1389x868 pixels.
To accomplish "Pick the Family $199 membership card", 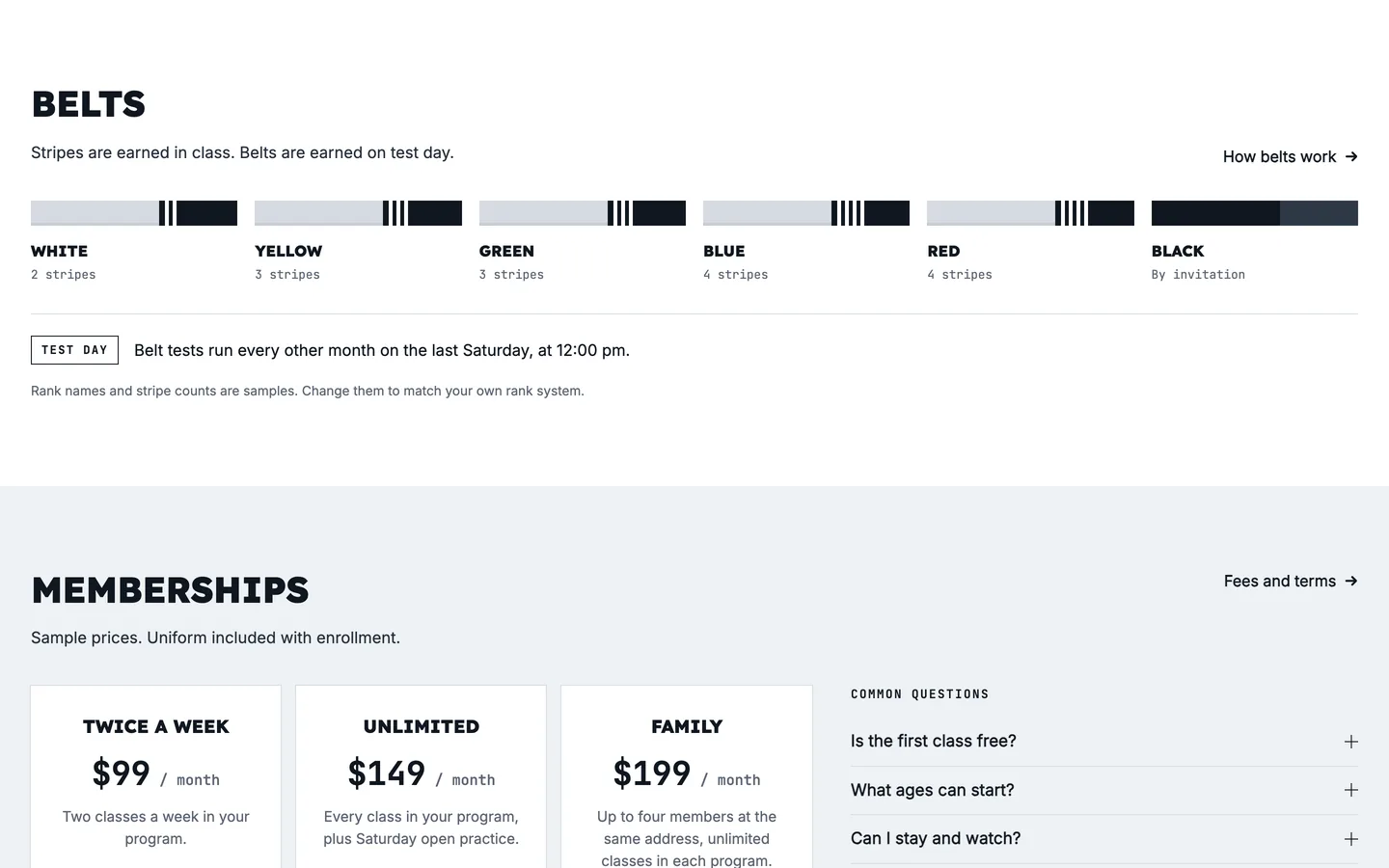I will pyautogui.click(x=687, y=777).
